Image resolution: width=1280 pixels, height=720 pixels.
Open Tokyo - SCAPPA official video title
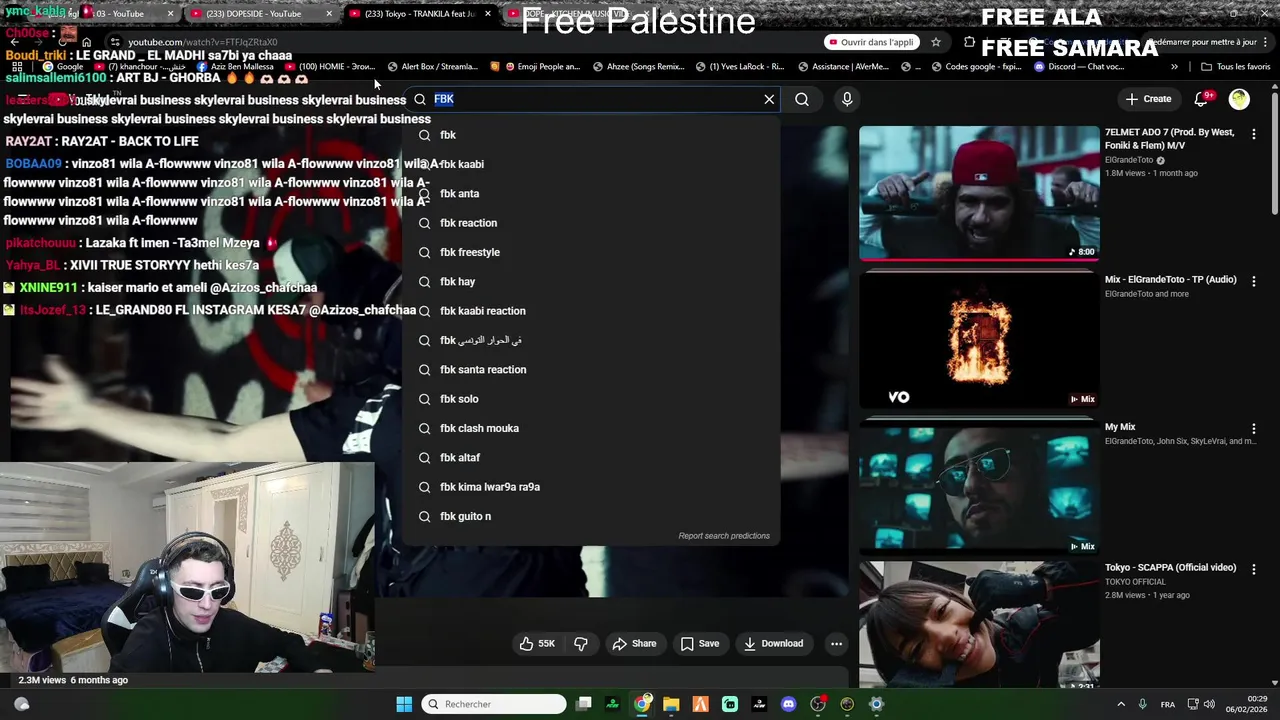[x=1170, y=568]
